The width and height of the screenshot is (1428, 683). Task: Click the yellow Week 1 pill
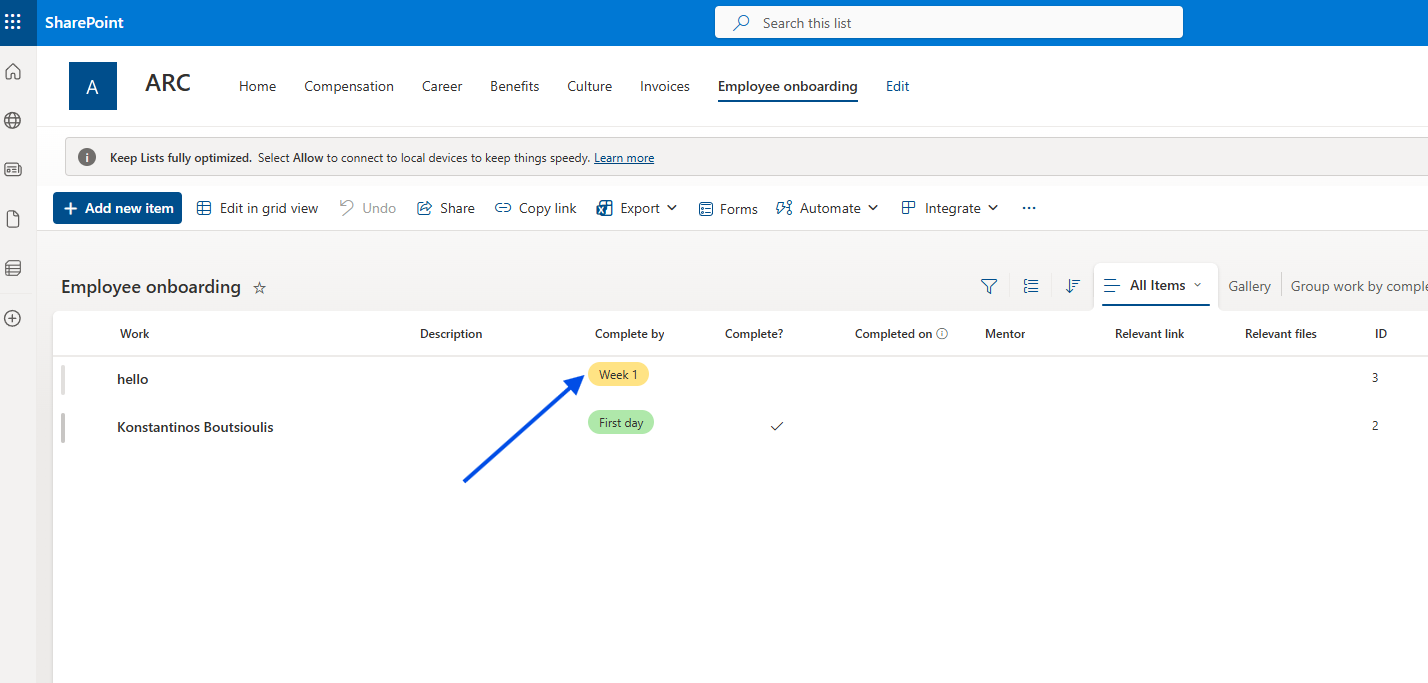[x=618, y=375]
